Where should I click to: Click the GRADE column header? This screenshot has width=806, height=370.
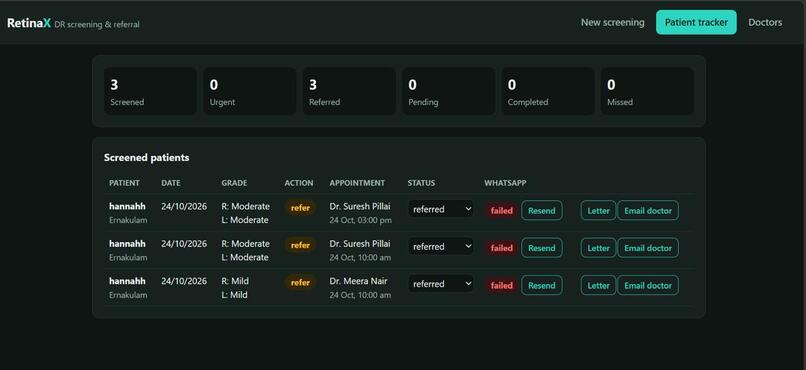click(x=234, y=183)
